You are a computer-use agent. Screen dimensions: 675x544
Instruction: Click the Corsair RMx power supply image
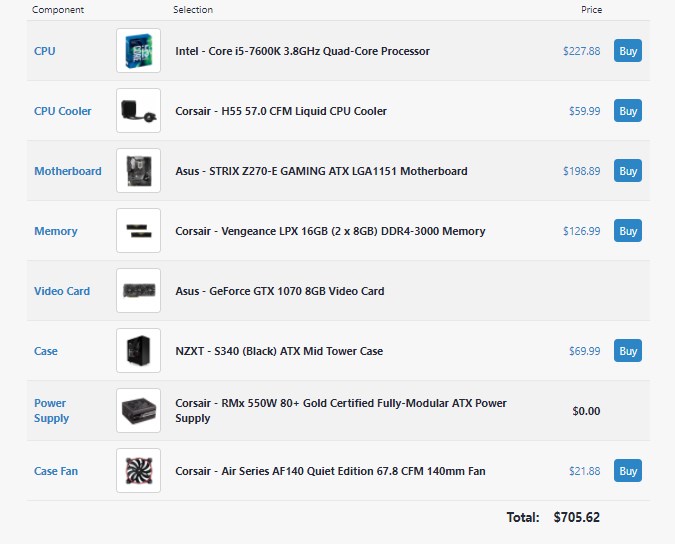[x=138, y=411]
